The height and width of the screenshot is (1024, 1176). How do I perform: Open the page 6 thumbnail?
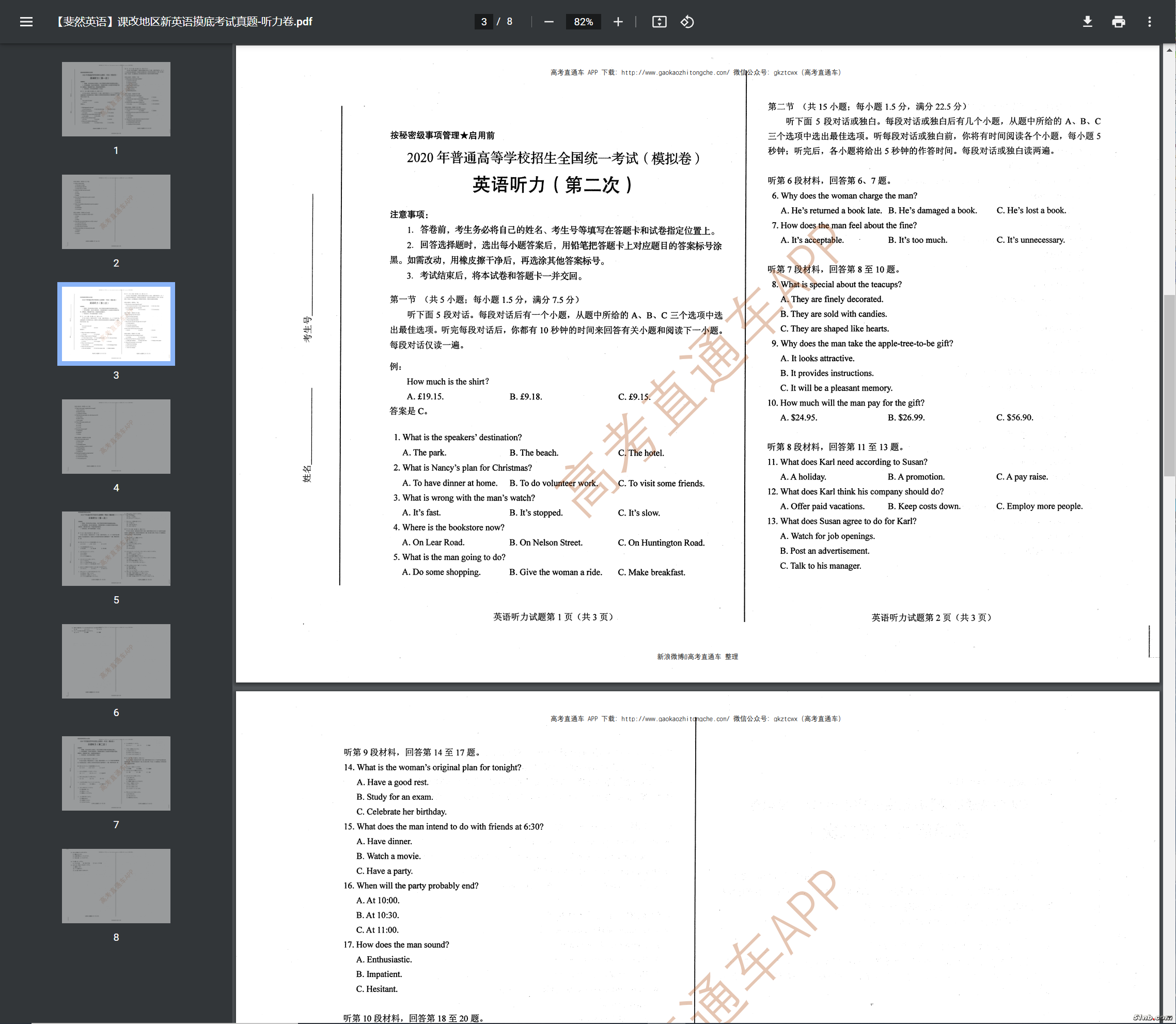click(x=116, y=661)
